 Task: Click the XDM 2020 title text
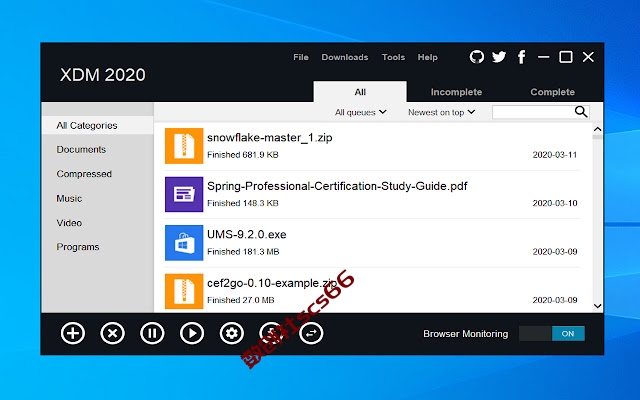click(x=102, y=75)
